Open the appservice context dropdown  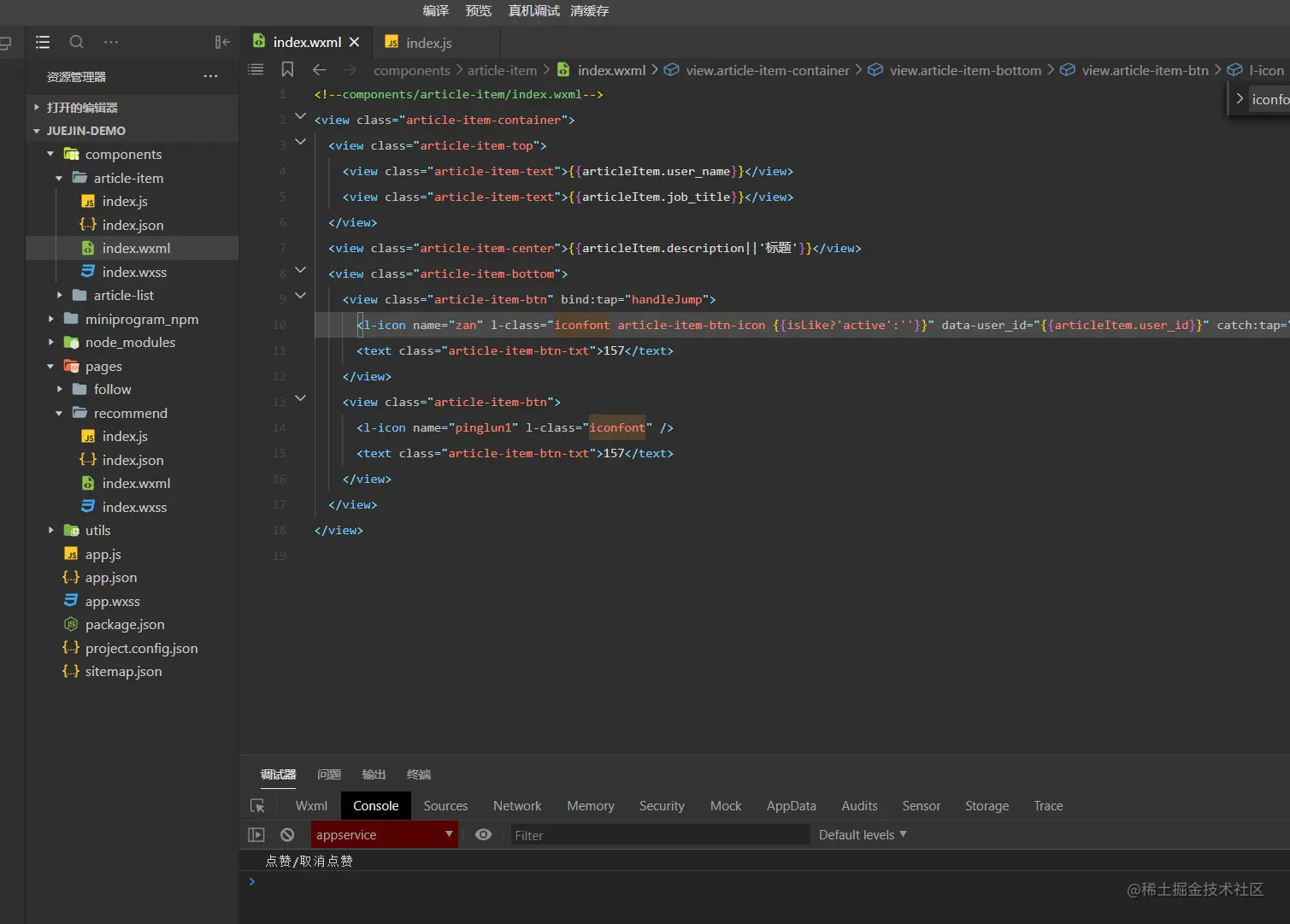click(384, 834)
